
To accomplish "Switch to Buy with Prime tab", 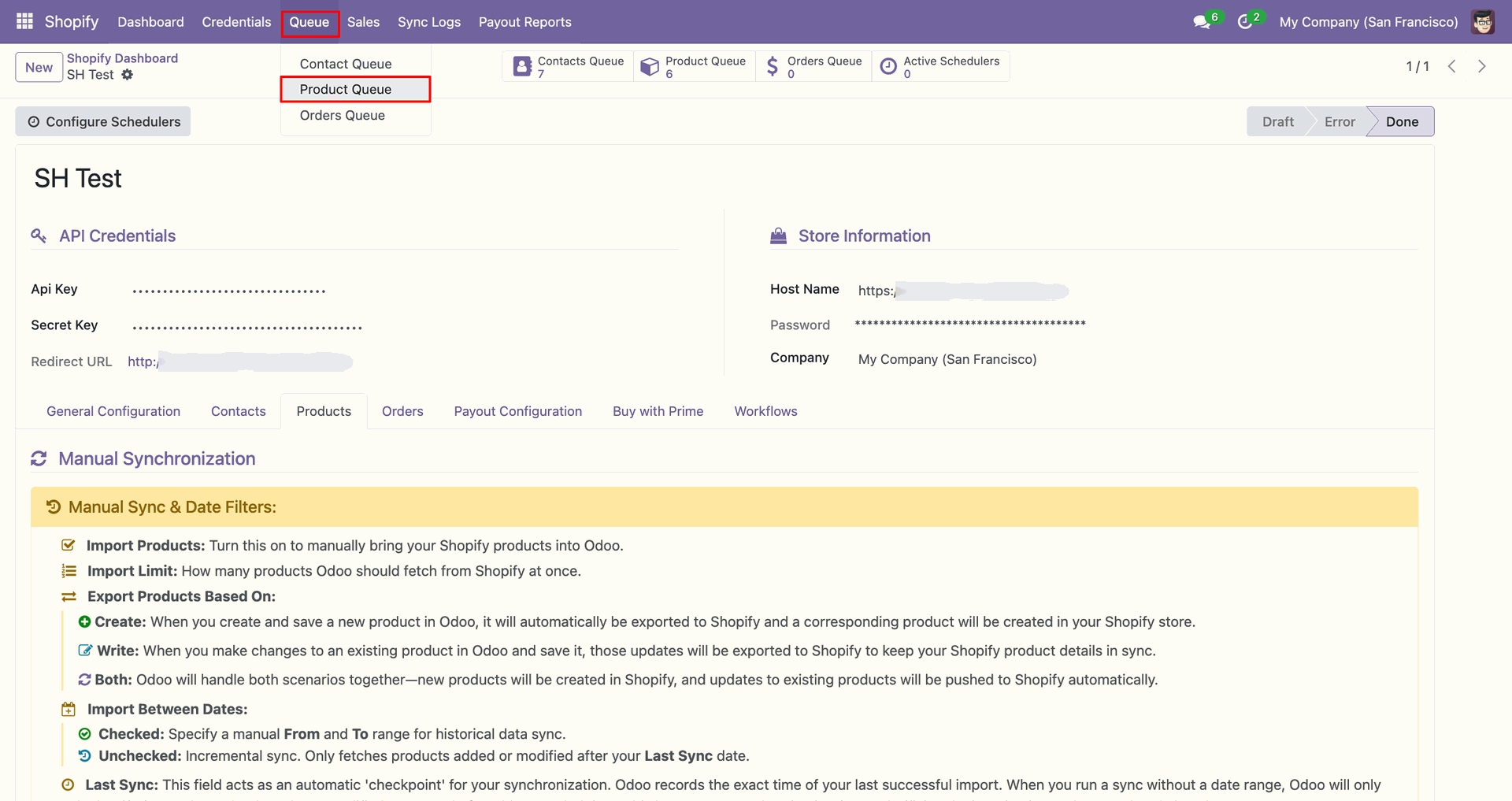I will [x=658, y=411].
